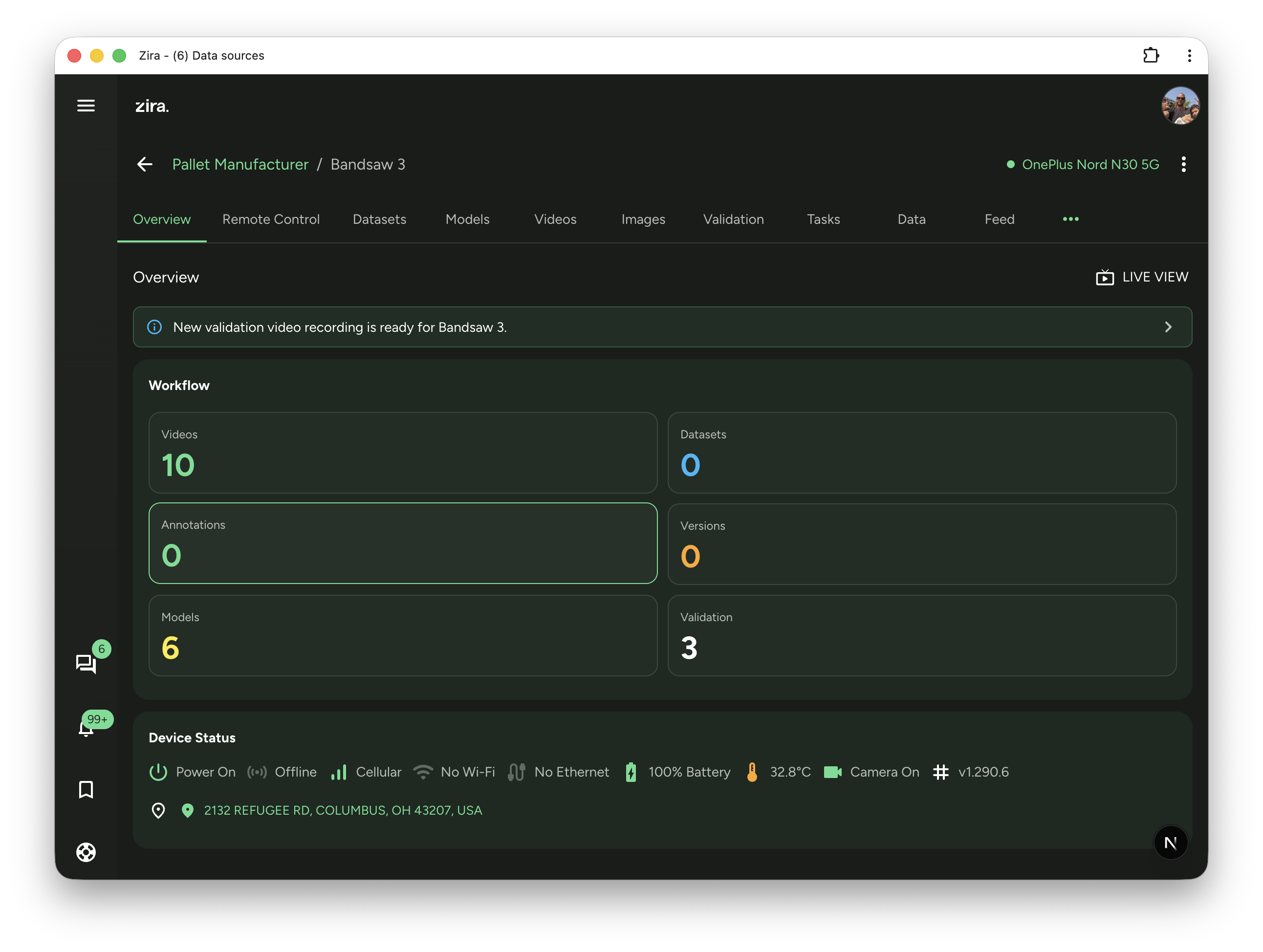Click the No Ethernet cable icon
Viewport: 1263px width, 952px height.
tap(517, 772)
